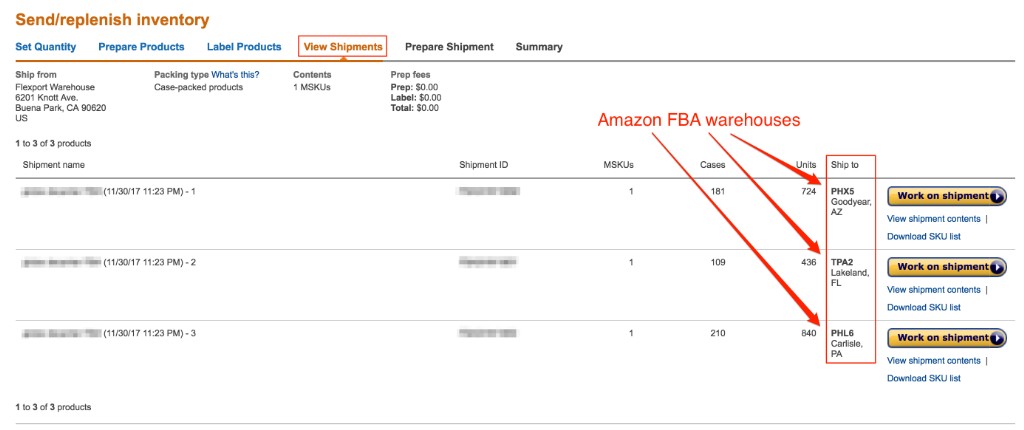Click arrow icon on PHX5 Work on shipment button

(997, 196)
